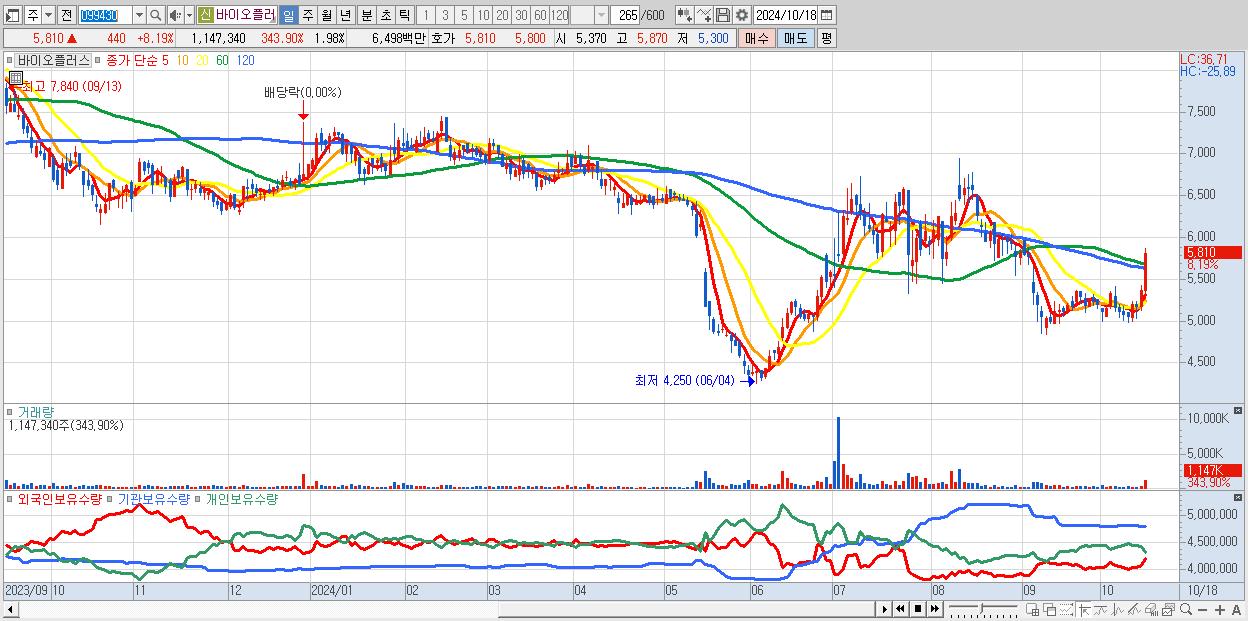Click the chart line tool icon
This screenshot has width=1248, height=621.
click(704, 15)
